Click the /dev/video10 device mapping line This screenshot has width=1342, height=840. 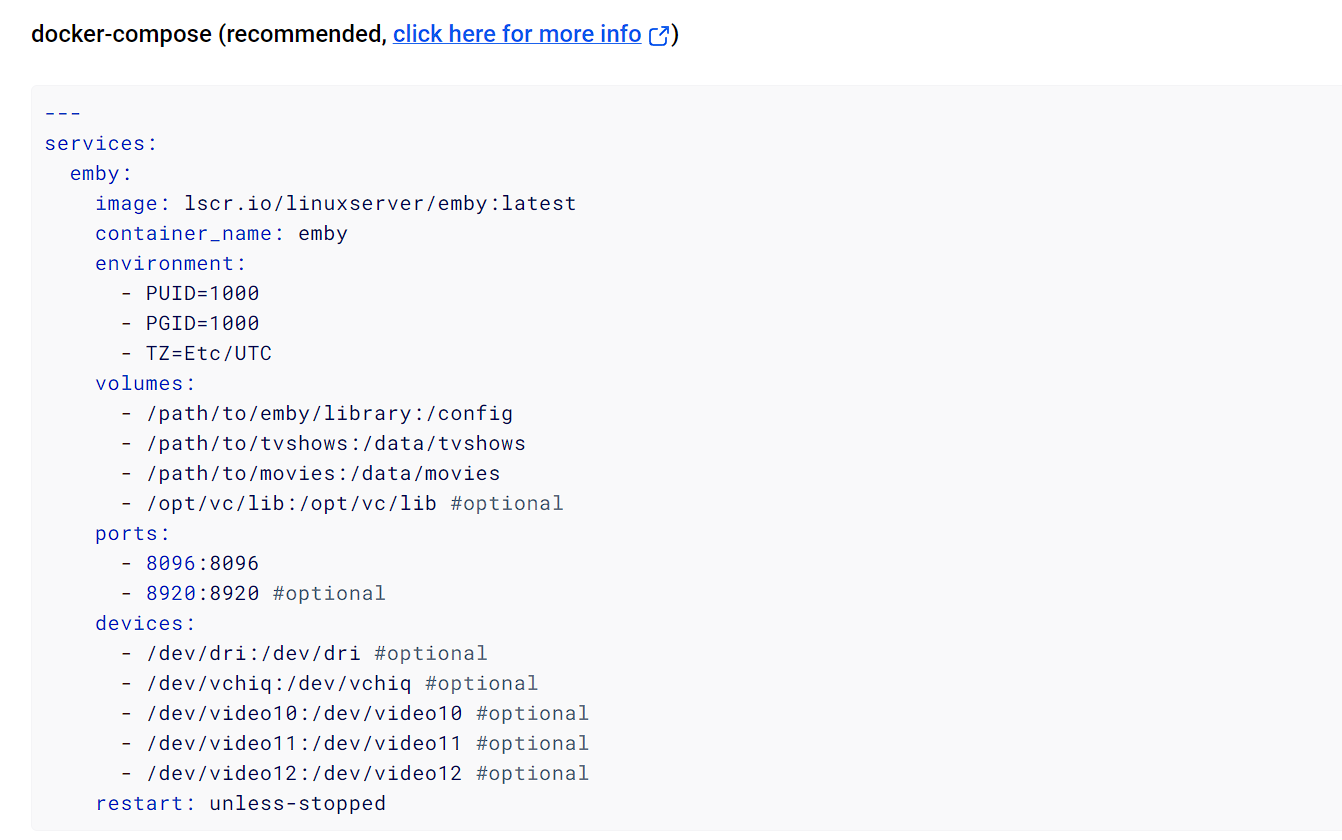[355, 713]
